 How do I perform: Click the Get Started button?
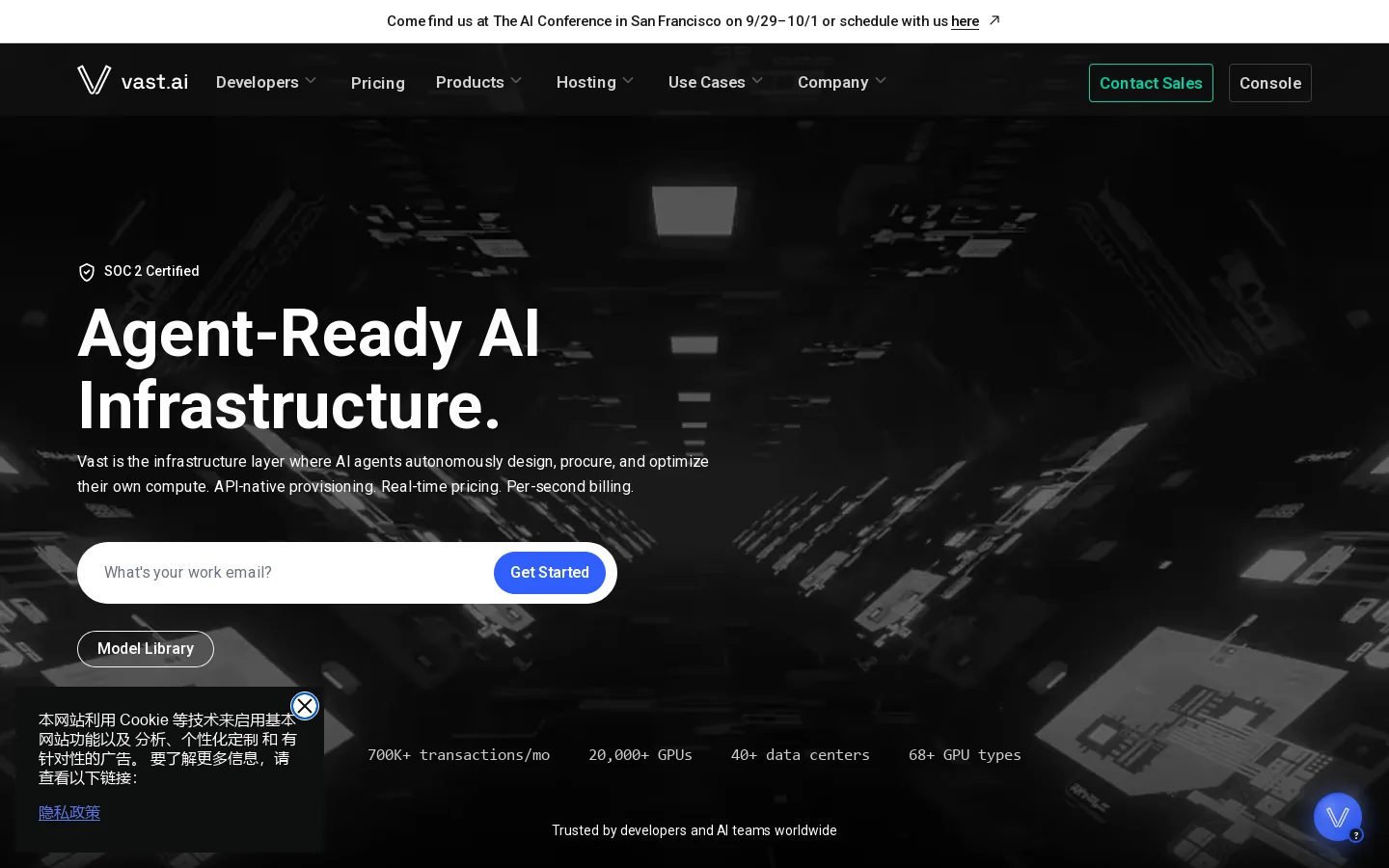tap(550, 573)
